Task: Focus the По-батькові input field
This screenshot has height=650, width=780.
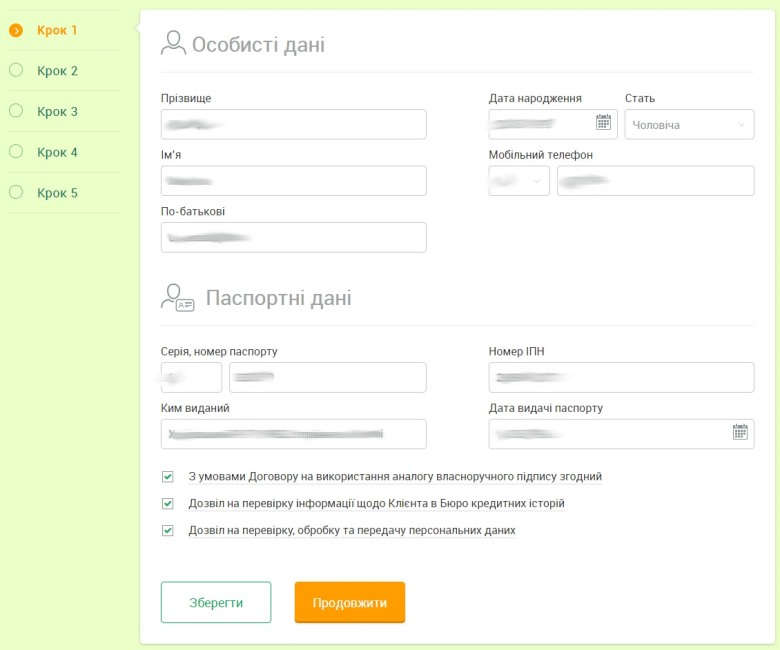Action: pyautogui.click(x=293, y=237)
